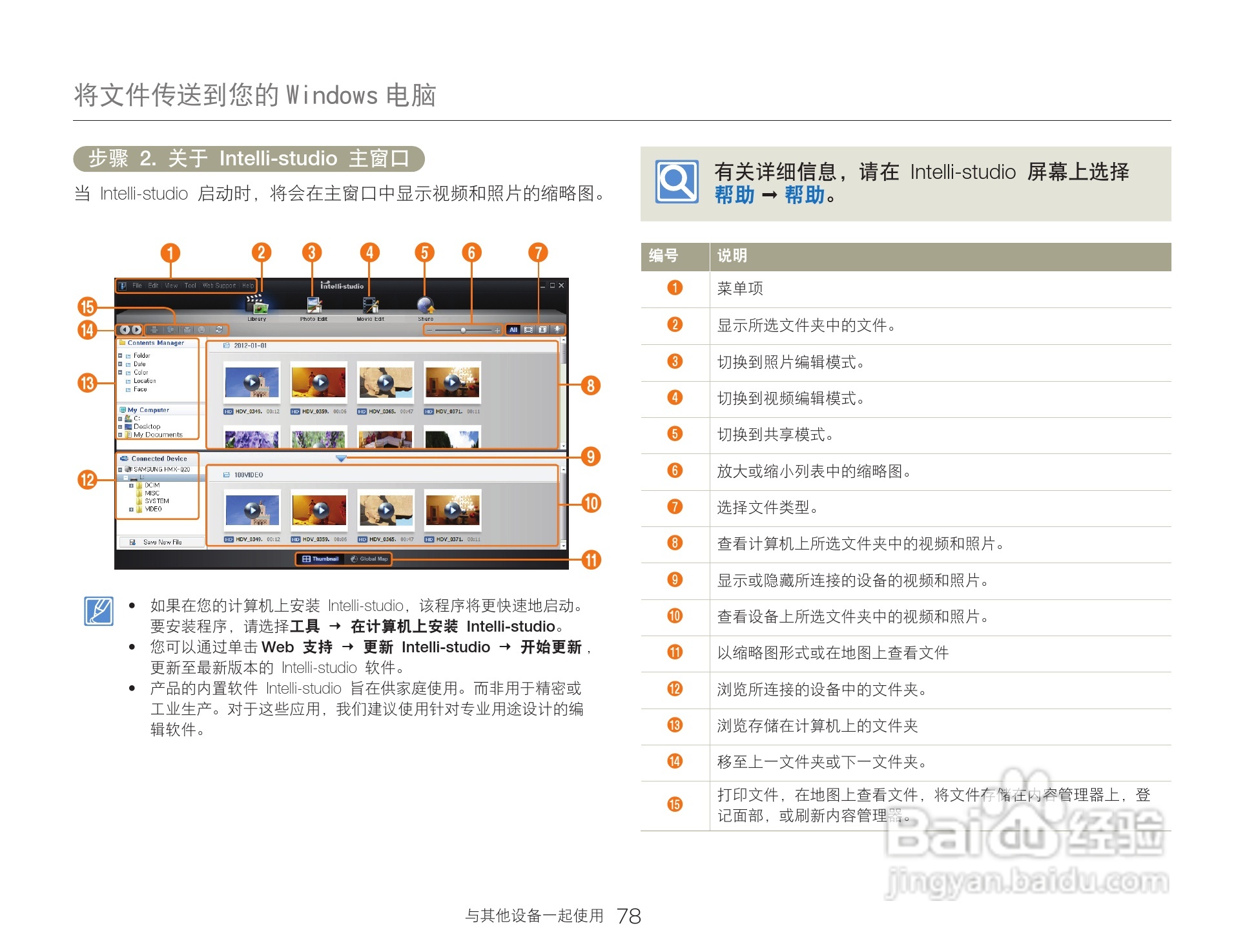Enable the All file type filter
Screen dimensions: 1245x952
click(513, 329)
